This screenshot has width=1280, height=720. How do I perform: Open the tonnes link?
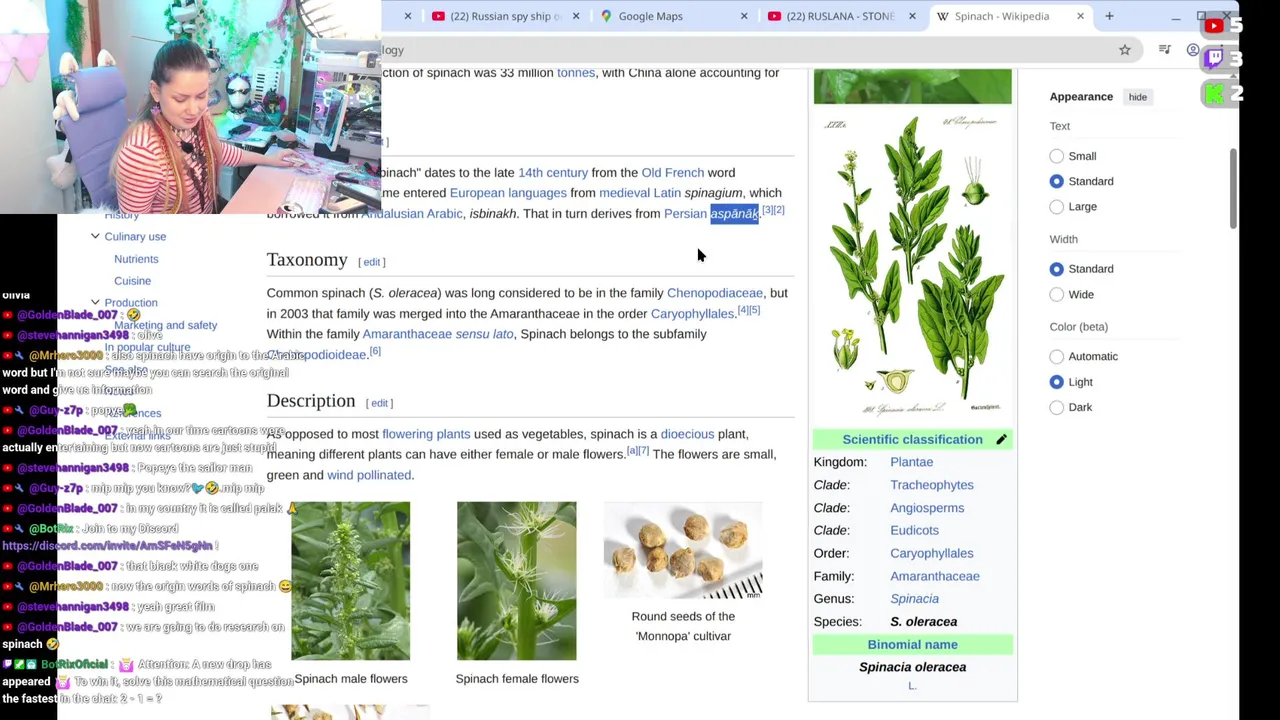point(576,73)
